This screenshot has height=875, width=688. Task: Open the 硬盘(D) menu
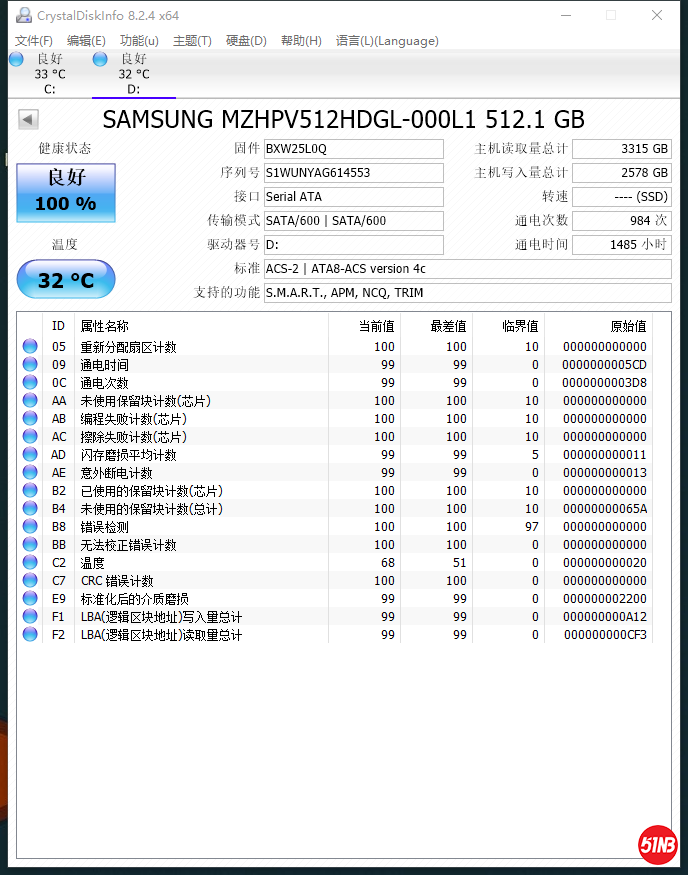pyautogui.click(x=246, y=41)
